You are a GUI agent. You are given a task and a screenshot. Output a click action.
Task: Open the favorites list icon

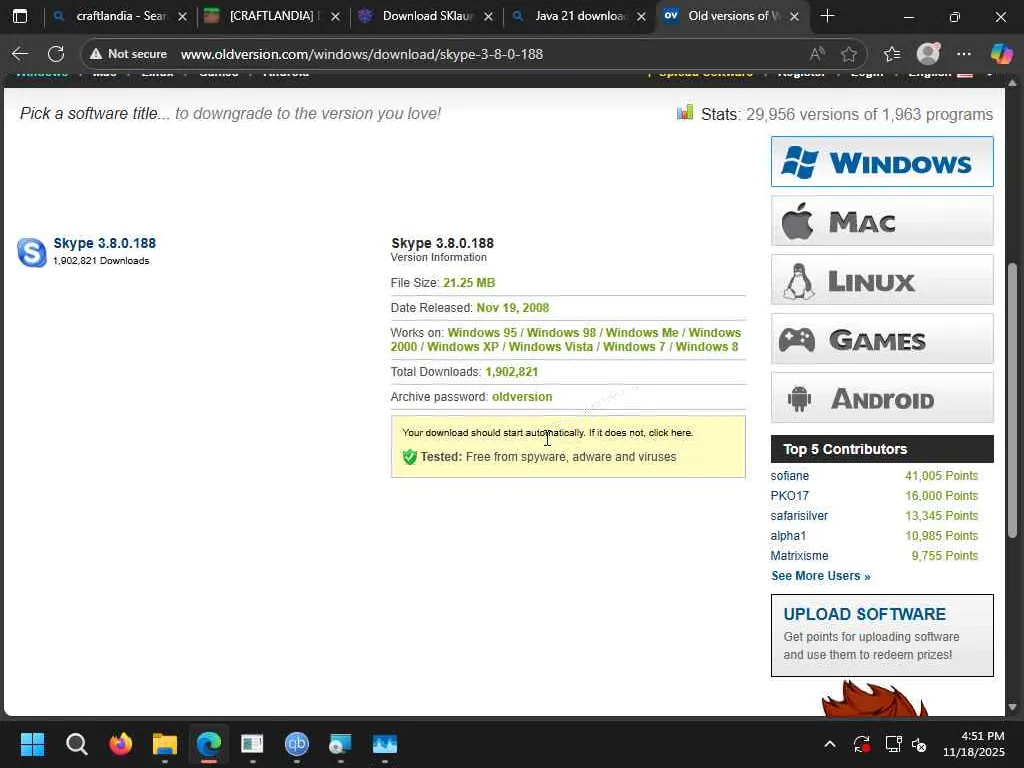[892, 54]
